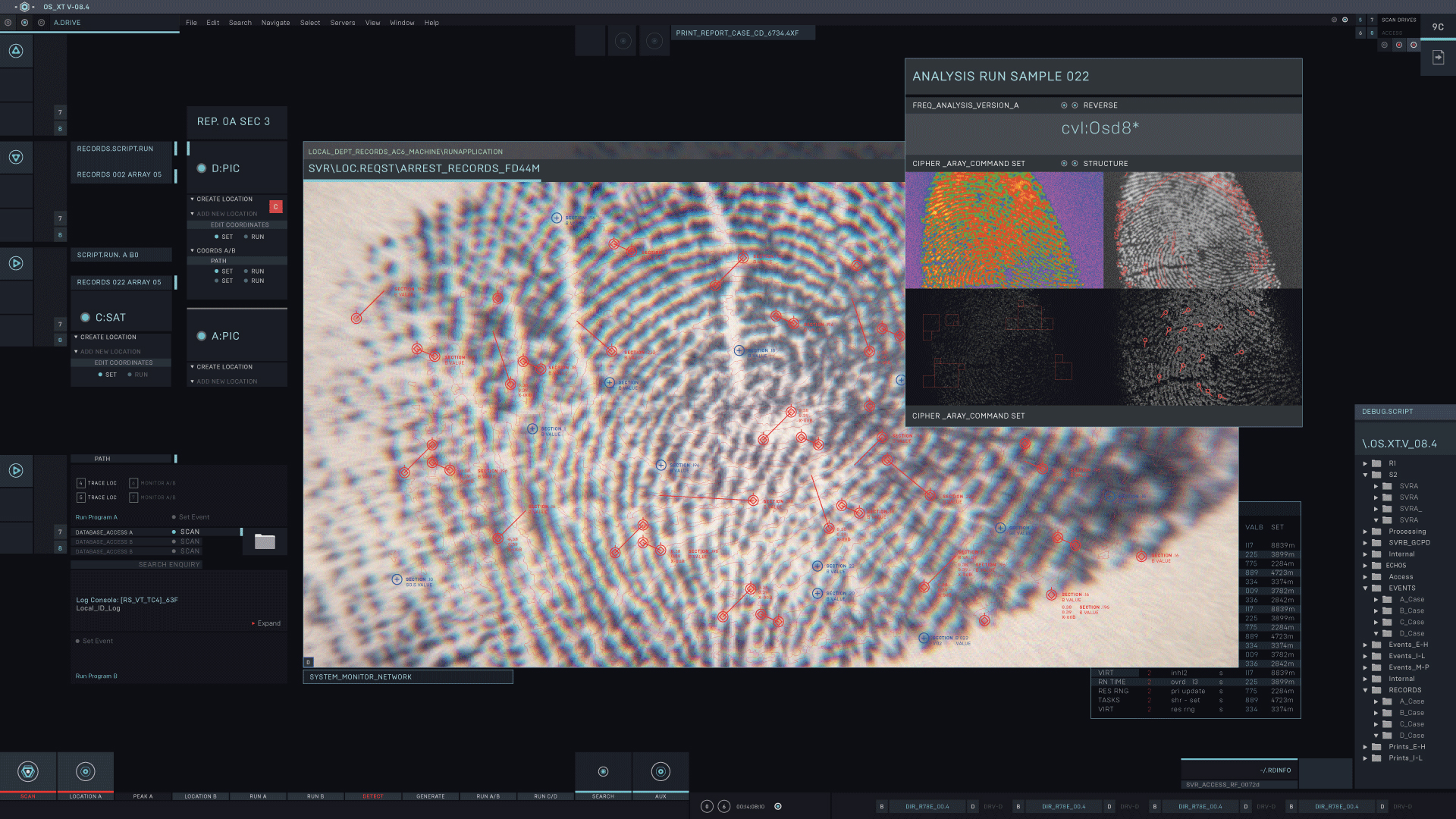Click the cvl:Osd8* cipher value
The image size is (1456, 819).
(1100, 128)
